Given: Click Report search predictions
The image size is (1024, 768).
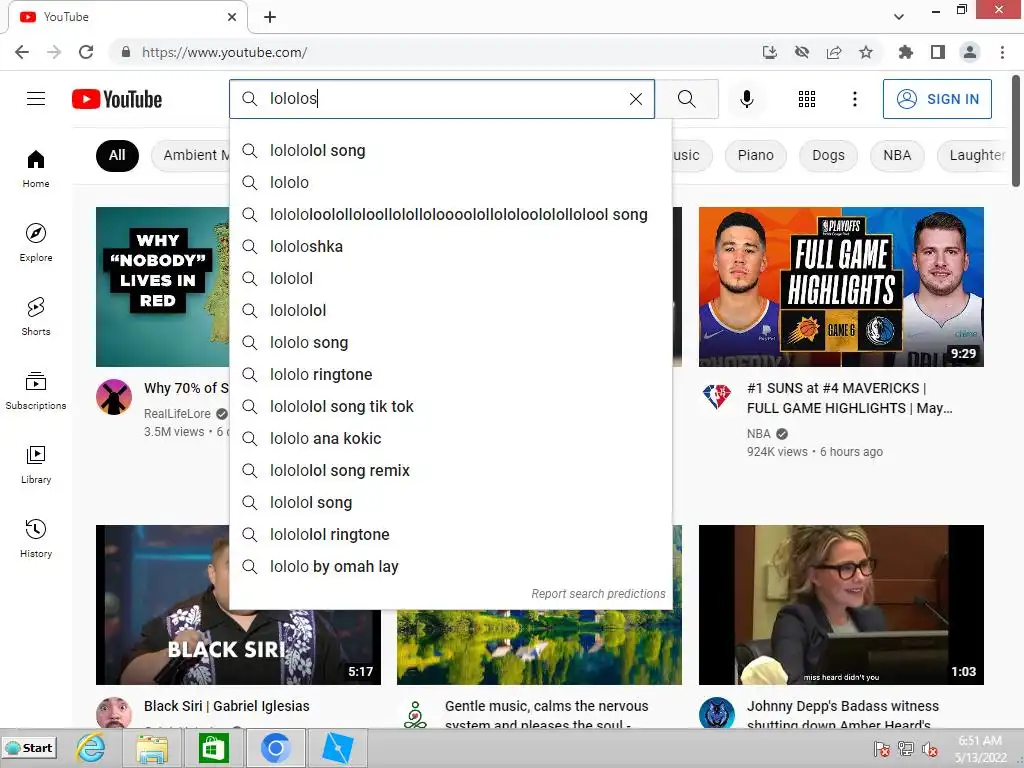Looking at the screenshot, I should point(598,594).
